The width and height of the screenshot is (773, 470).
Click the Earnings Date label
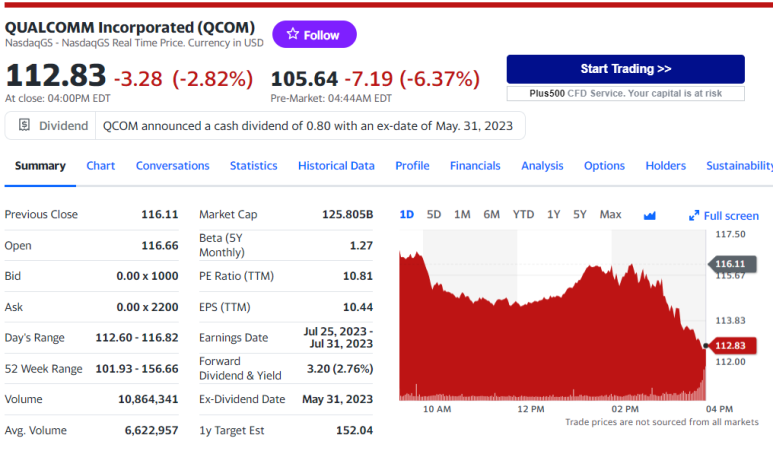click(x=234, y=337)
